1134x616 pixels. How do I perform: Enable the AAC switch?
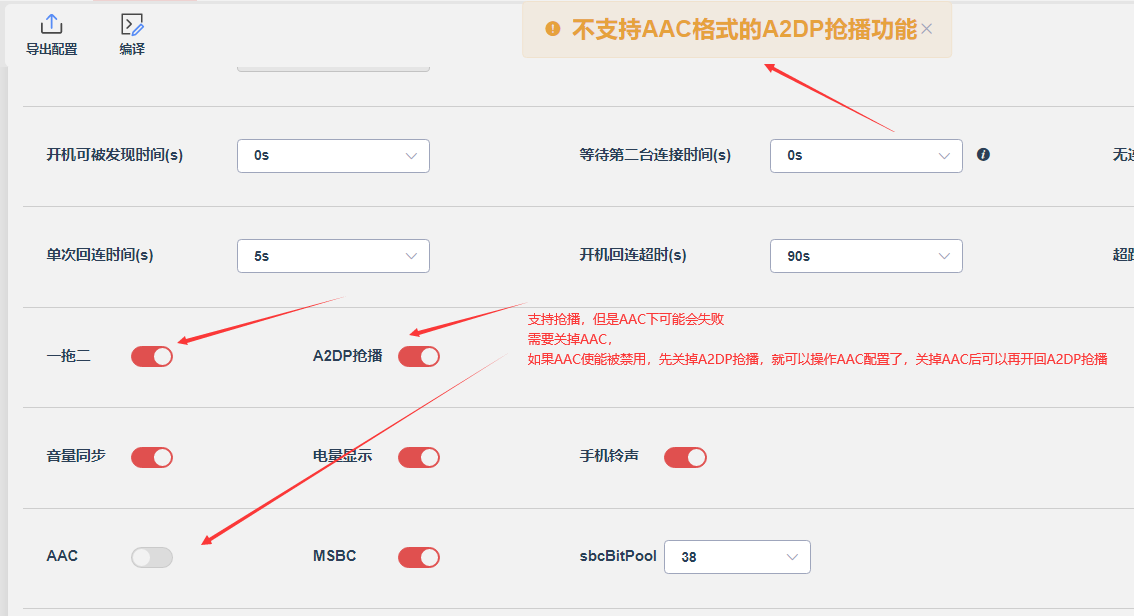click(152, 557)
